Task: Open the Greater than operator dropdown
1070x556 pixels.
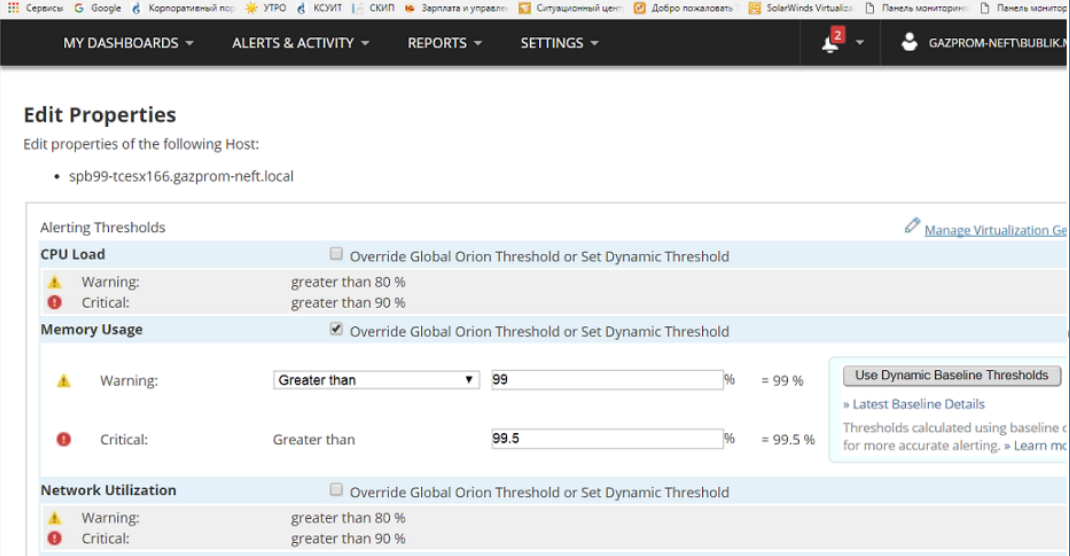Action: [376, 380]
